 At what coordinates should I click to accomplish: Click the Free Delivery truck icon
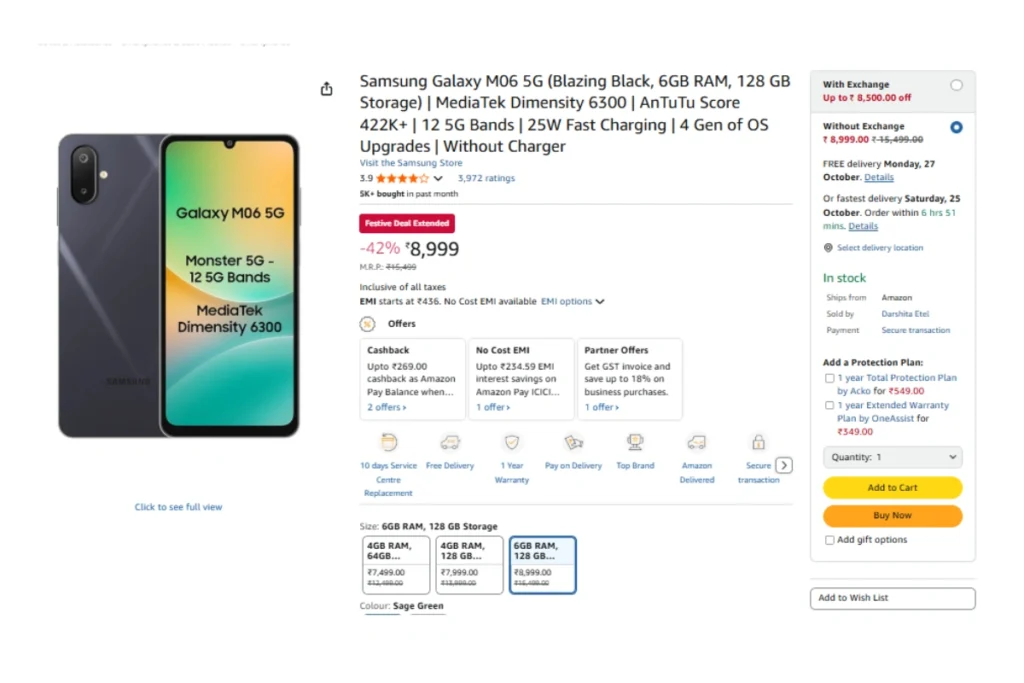450,442
